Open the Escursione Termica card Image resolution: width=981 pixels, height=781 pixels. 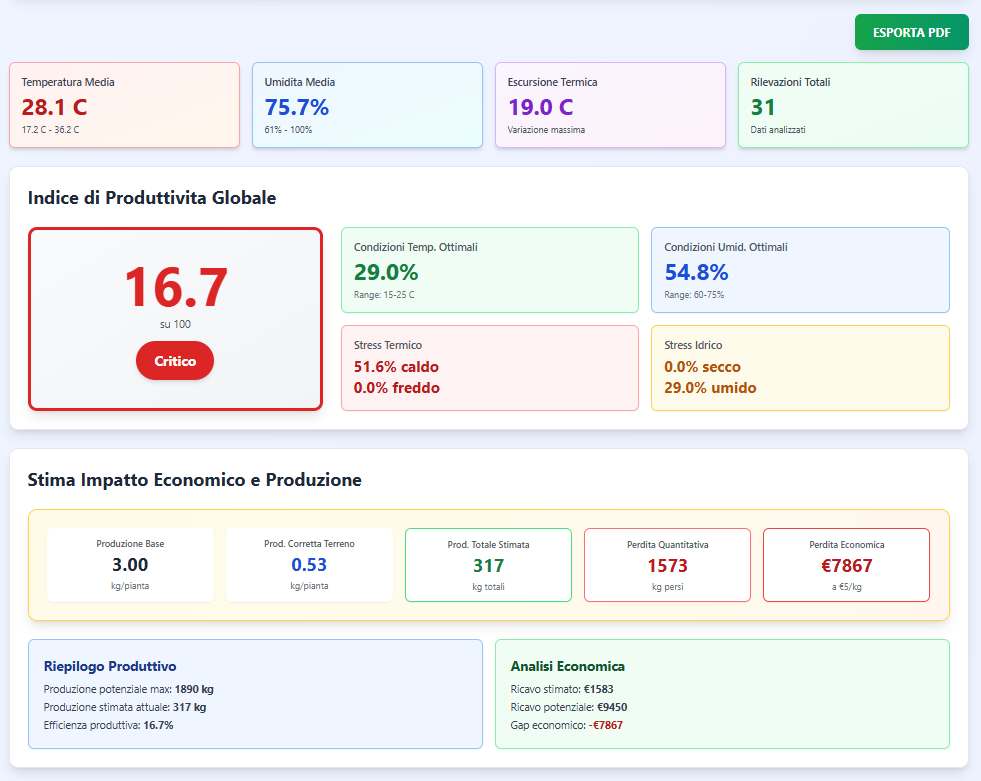point(610,105)
